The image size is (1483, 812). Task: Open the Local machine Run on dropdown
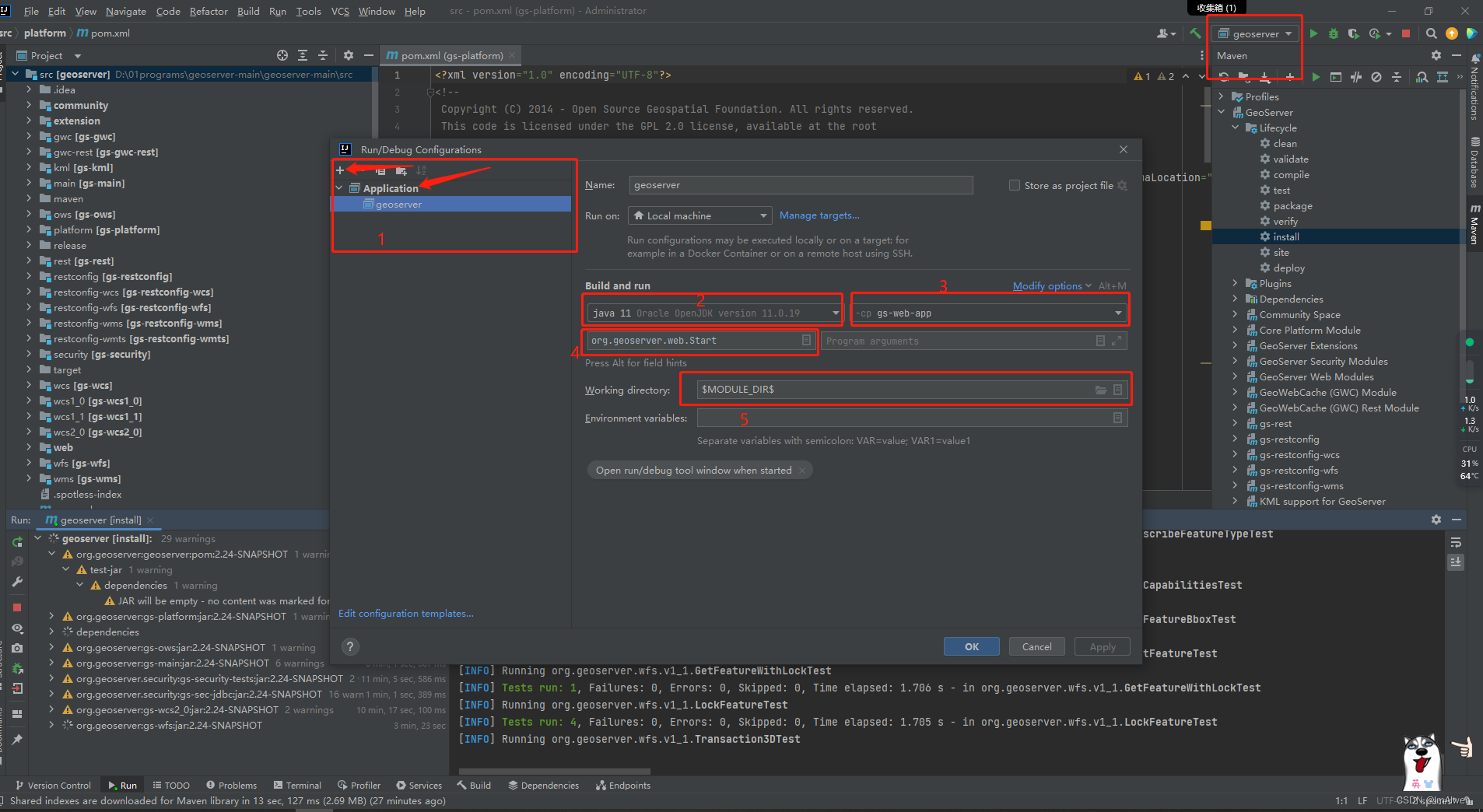pos(700,215)
